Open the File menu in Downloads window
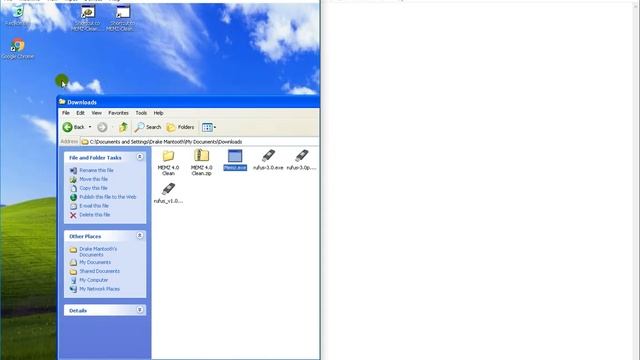This screenshot has width=640, height=360. click(x=66, y=113)
